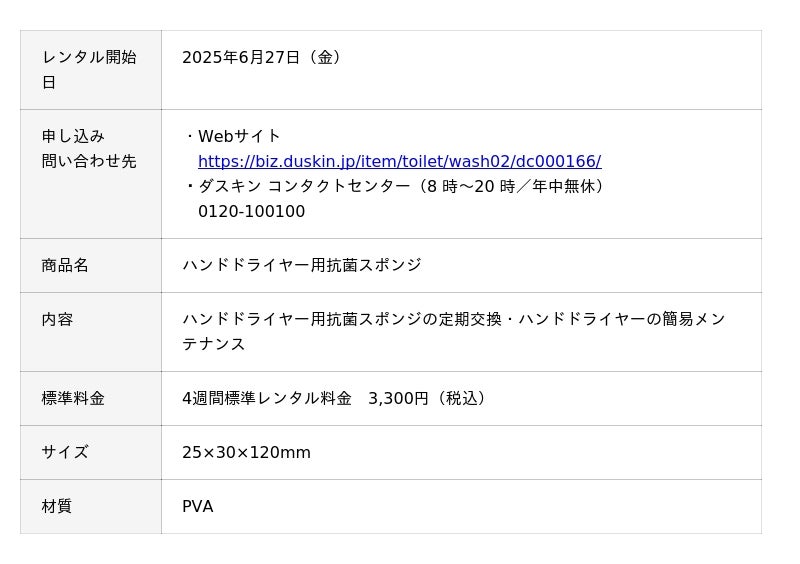Click the 25×30×120mm size value
800x564 pixels.
[246, 452]
